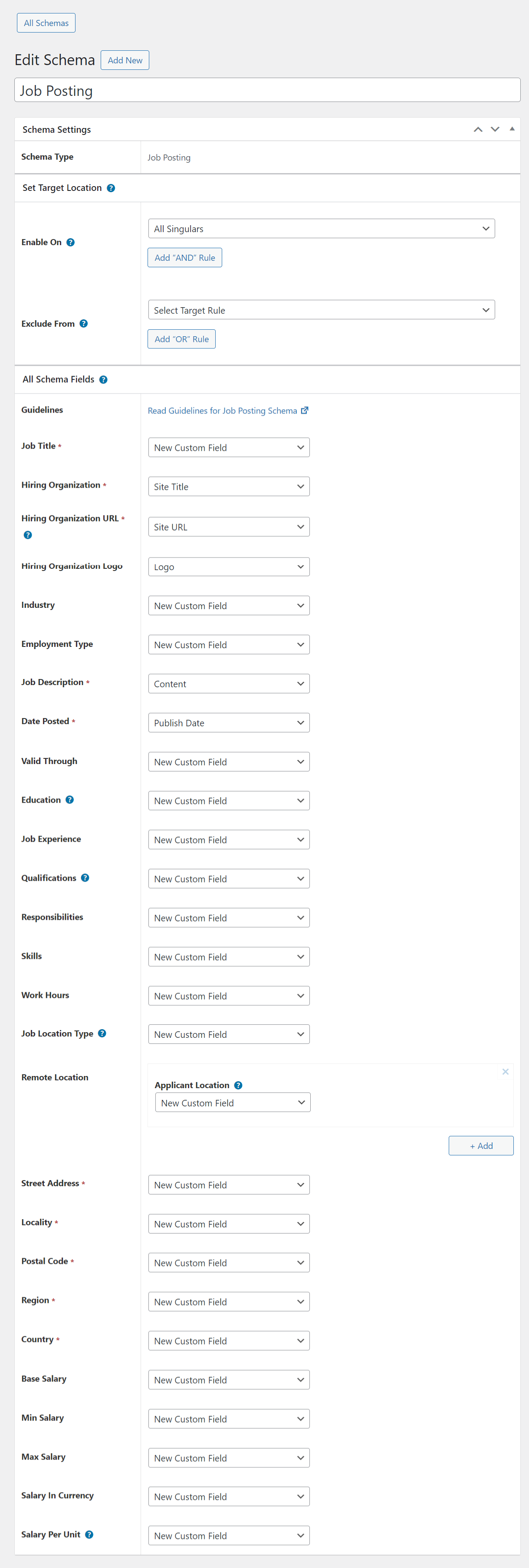Collapse the Schema Settings panel

tap(512, 129)
